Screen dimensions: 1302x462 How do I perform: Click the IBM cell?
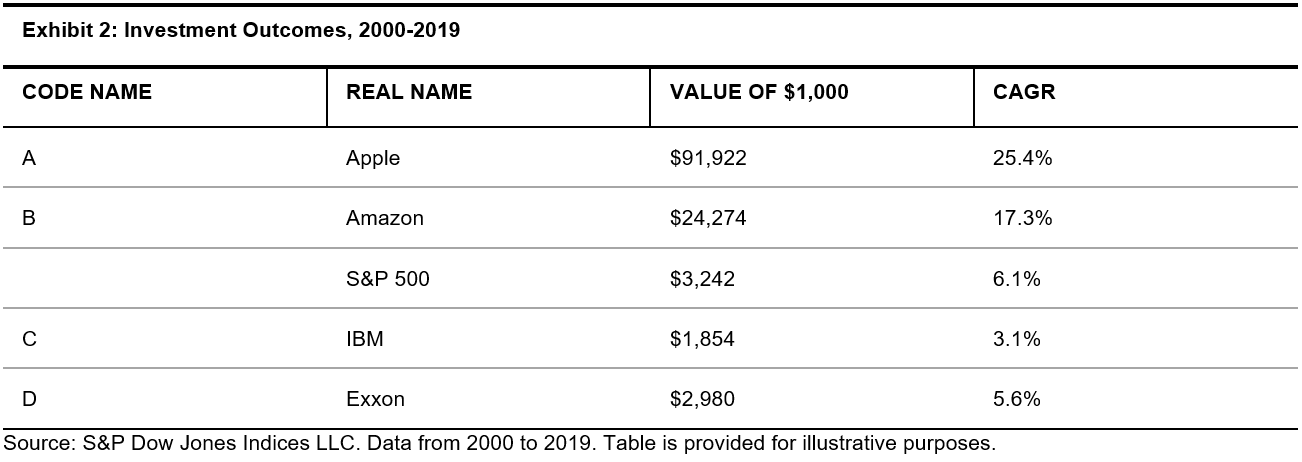[x=365, y=339]
